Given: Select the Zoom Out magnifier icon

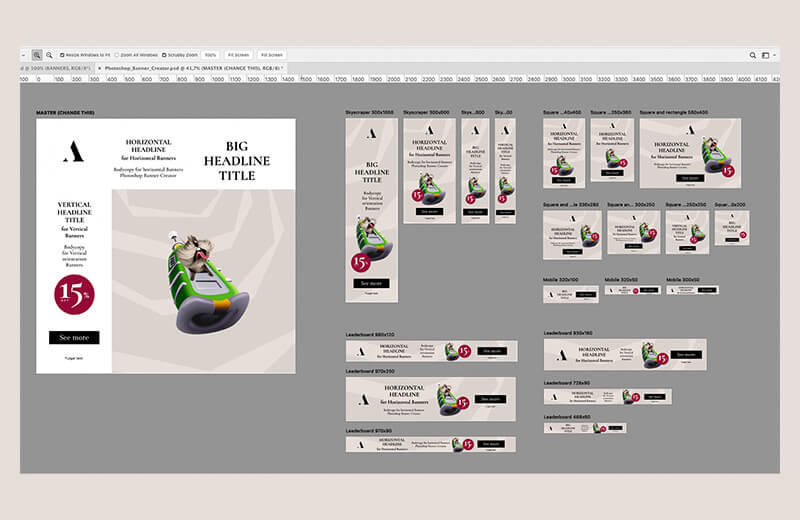Looking at the screenshot, I should [49, 55].
